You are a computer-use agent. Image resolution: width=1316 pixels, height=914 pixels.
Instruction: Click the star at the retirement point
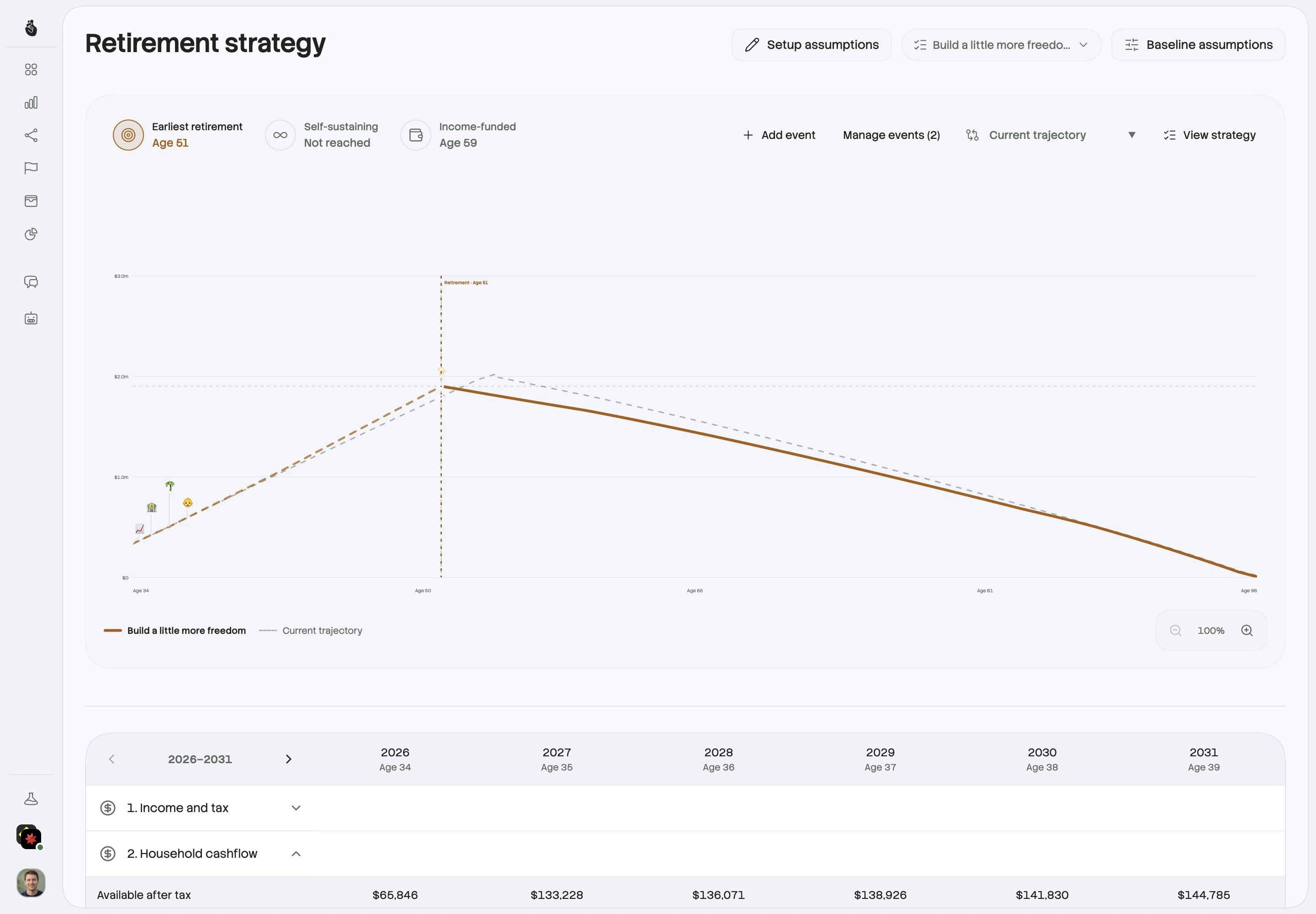(441, 371)
